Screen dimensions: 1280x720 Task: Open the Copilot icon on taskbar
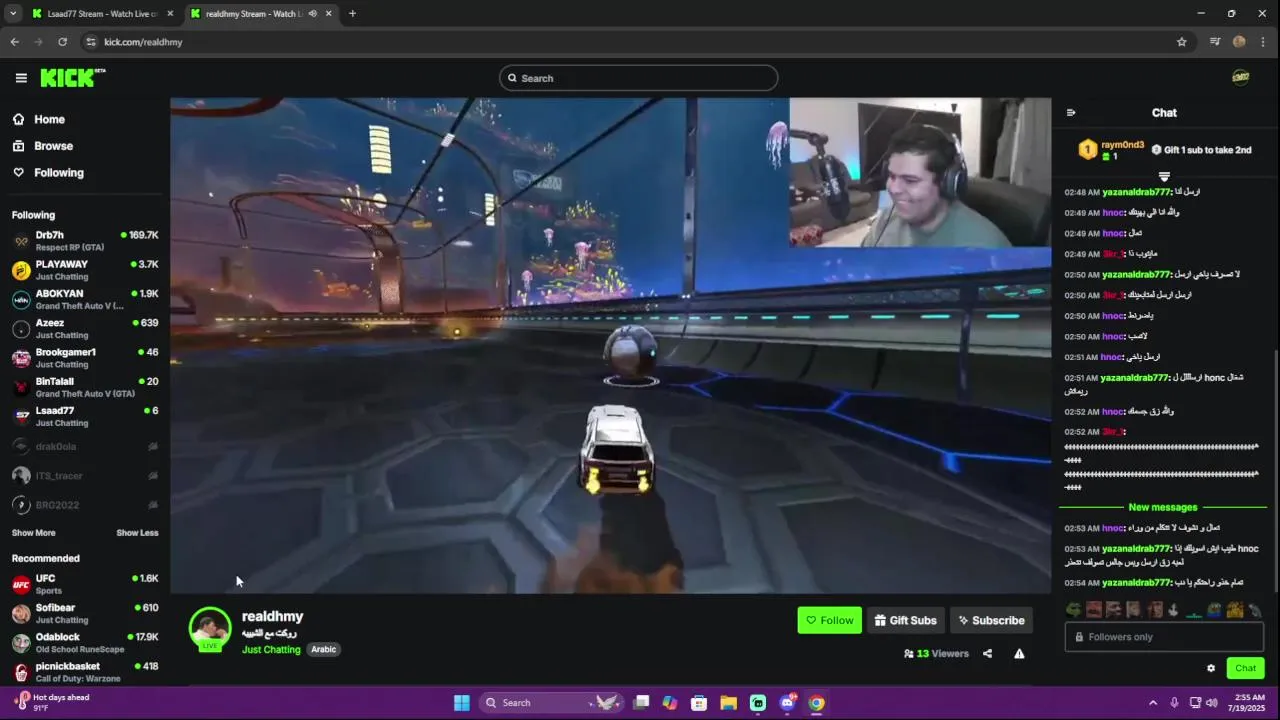(670, 703)
